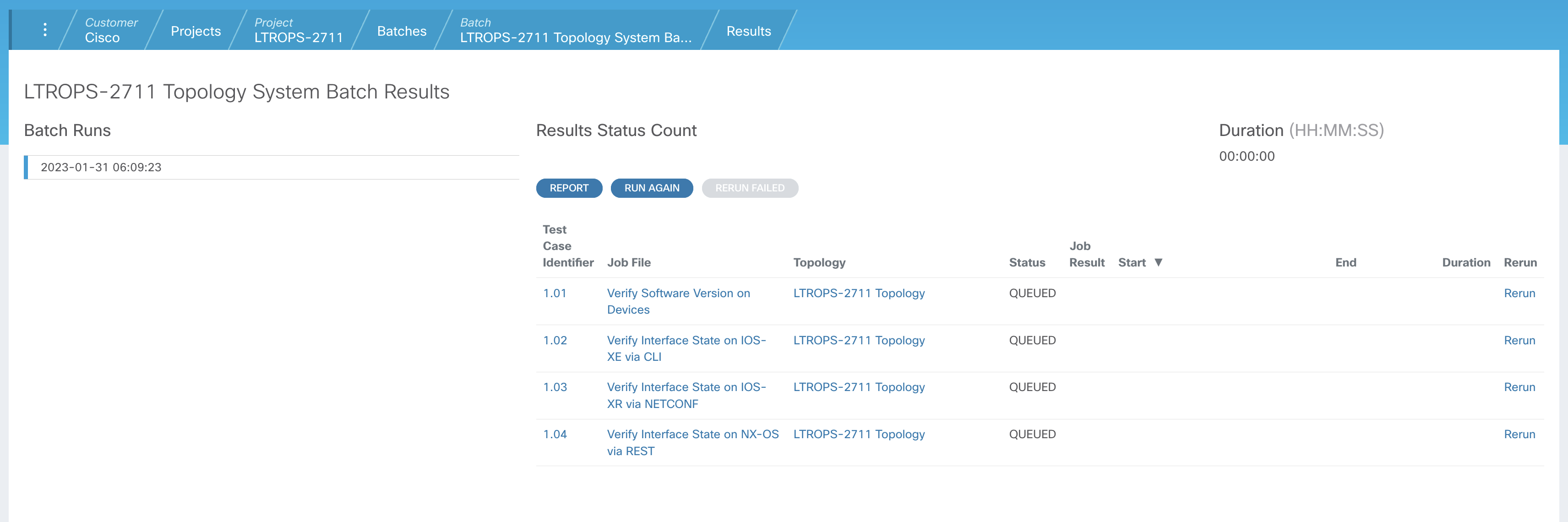Image resolution: width=1568 pixels, height=522 pixels.
Task: Click the LTROPS-2711 Topology System Batch Results title
Action: tap(236, 92)
